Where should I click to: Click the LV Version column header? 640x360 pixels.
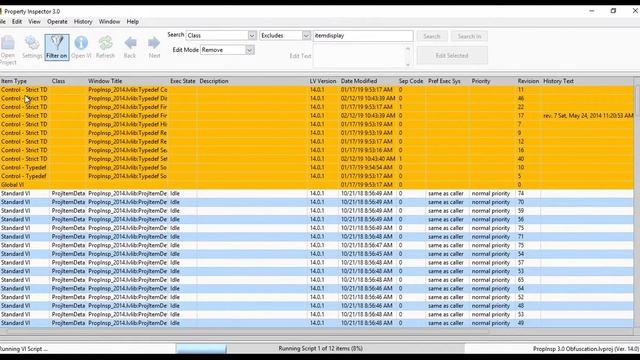coord(323,81)
